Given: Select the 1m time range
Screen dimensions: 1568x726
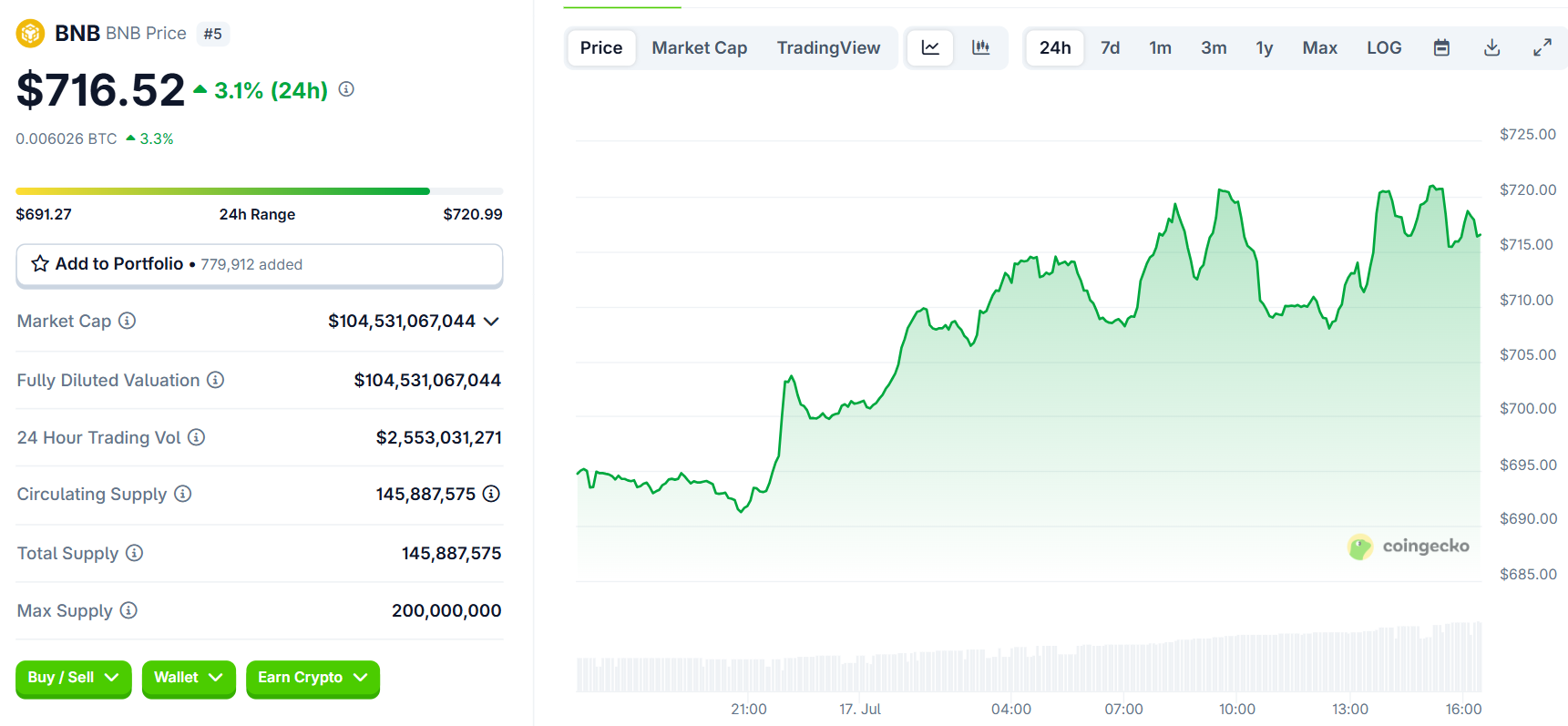Looking at the screenshot, I should tap(1160, 47).
